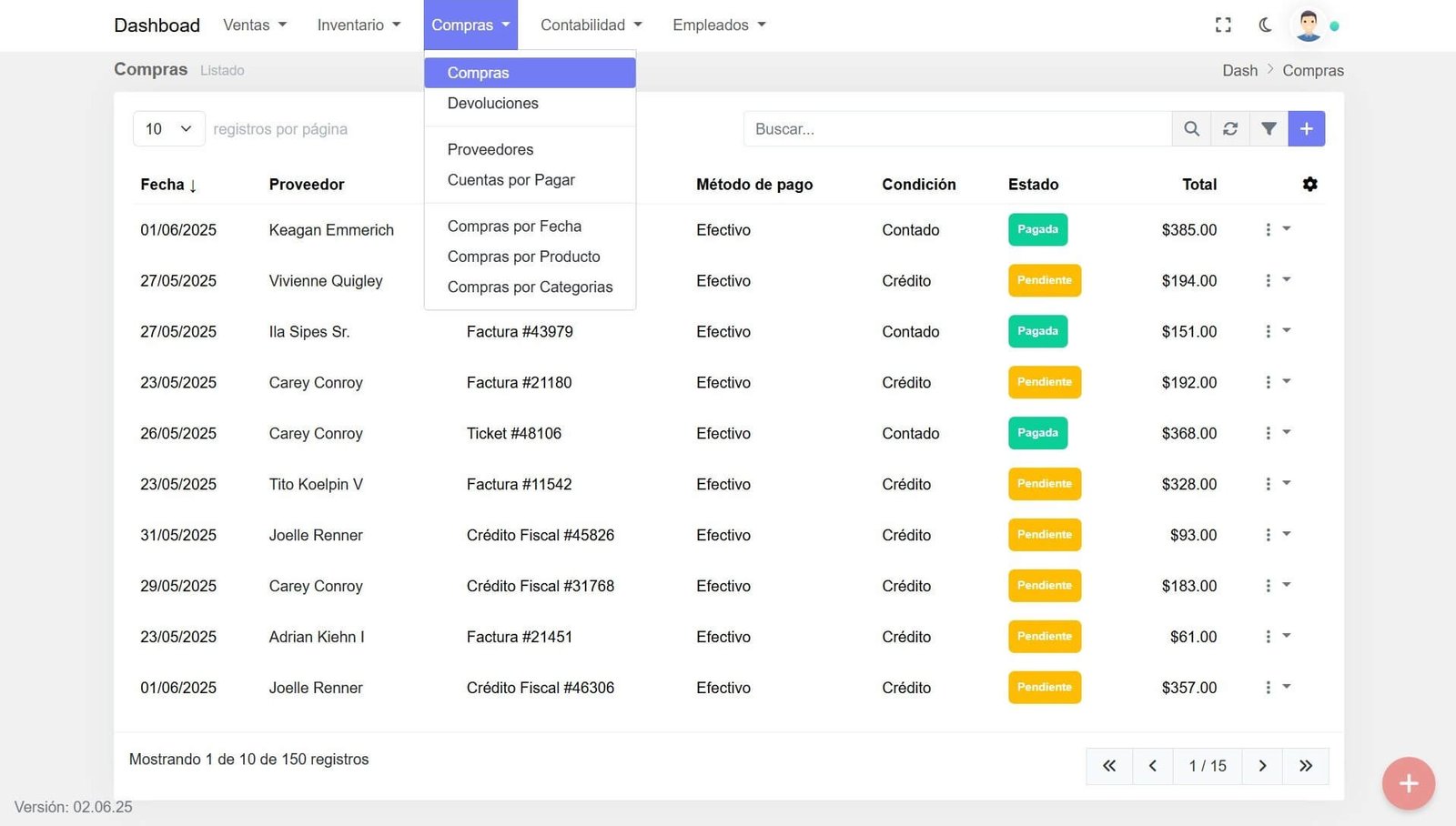Click the Buscar search input field
The width and height of the screenshot is (1456, 826).
click(956, 129)
